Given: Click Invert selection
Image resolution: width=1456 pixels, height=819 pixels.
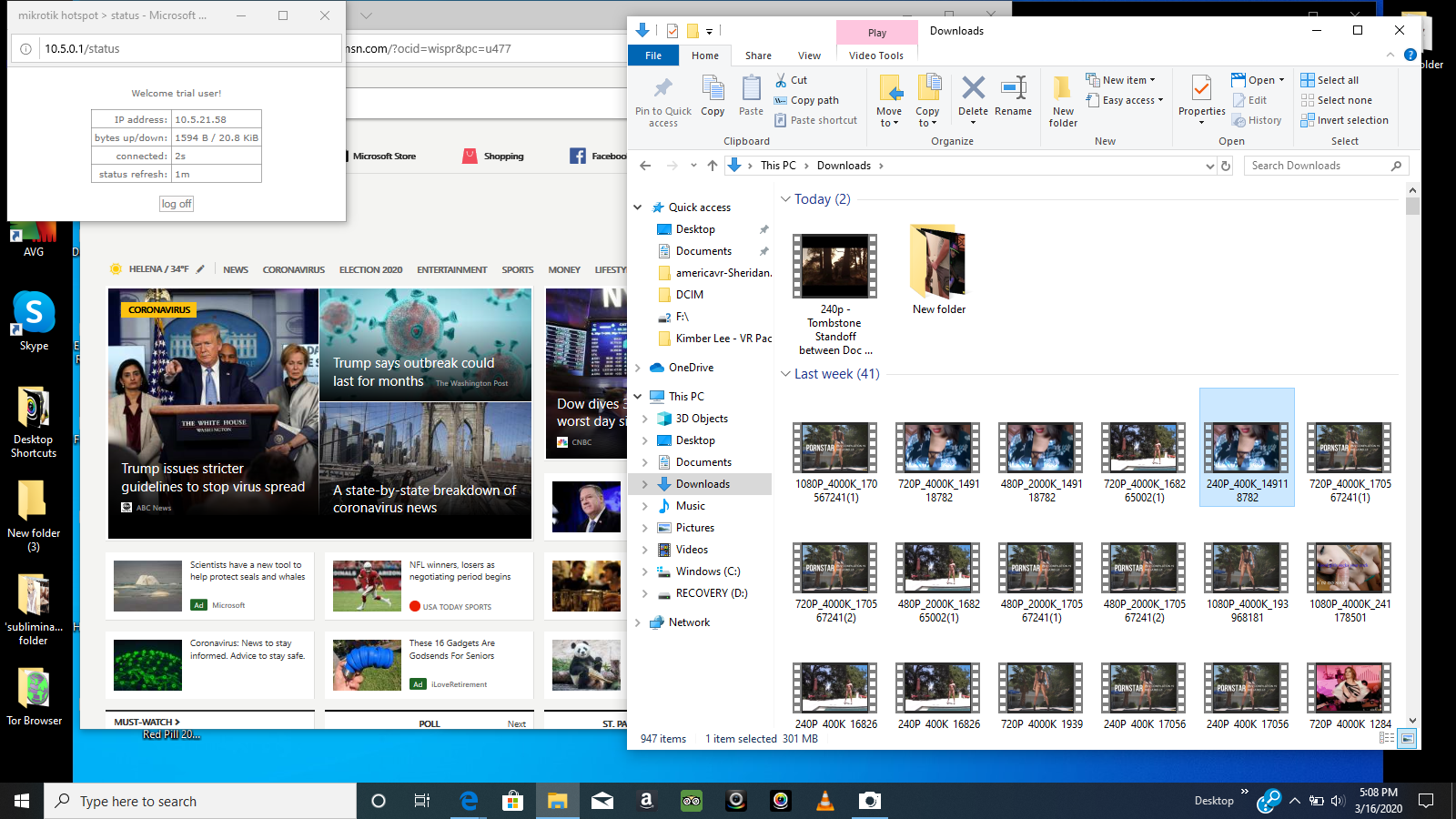Looking at the screenshot, I should pyautogui.click(x=1344, y=120).
